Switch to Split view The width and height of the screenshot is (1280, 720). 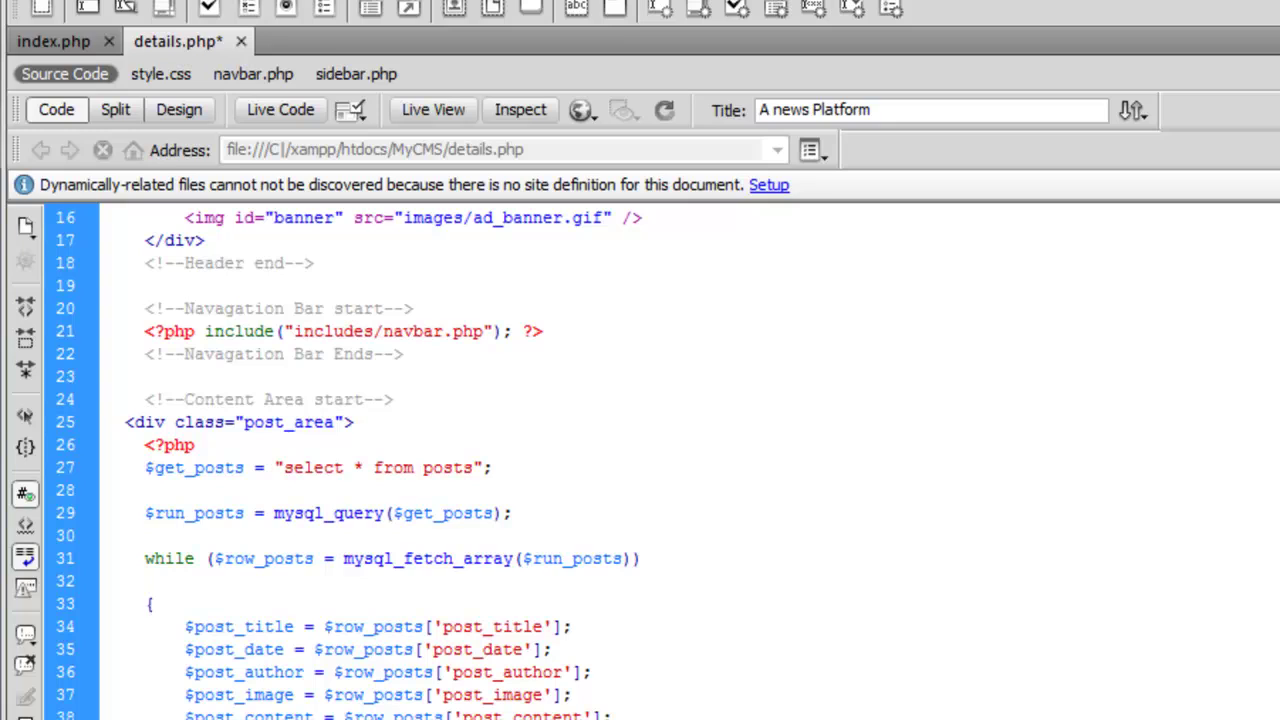115,110
